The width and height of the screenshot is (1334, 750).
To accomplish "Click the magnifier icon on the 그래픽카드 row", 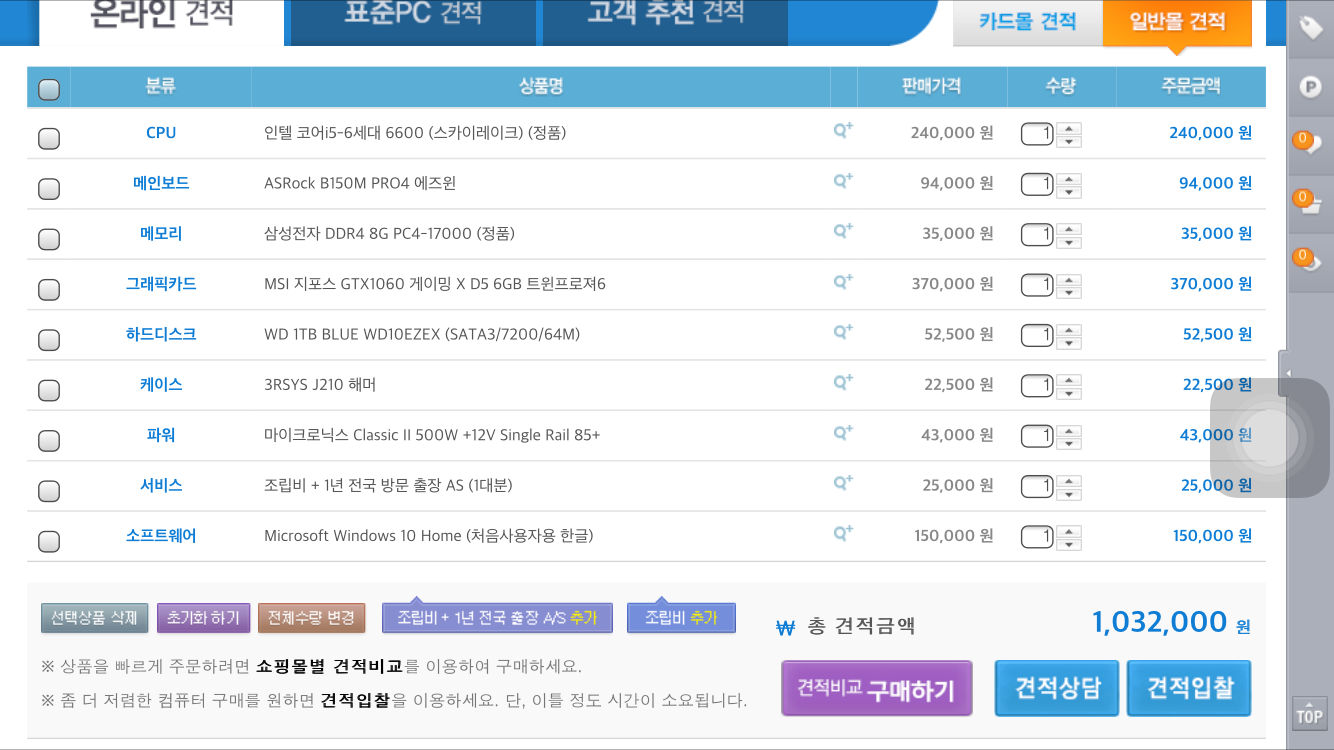I will coord(843,281).
